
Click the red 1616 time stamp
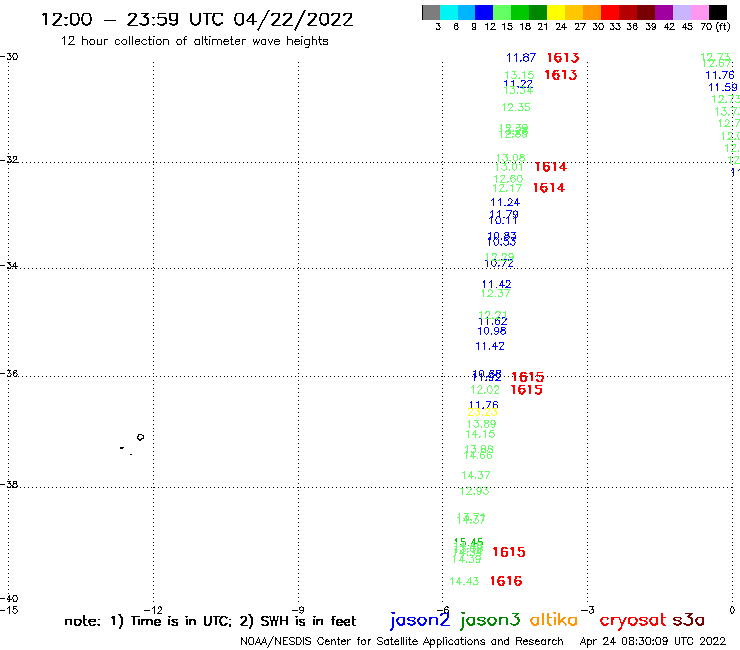(x=506, y=581)
